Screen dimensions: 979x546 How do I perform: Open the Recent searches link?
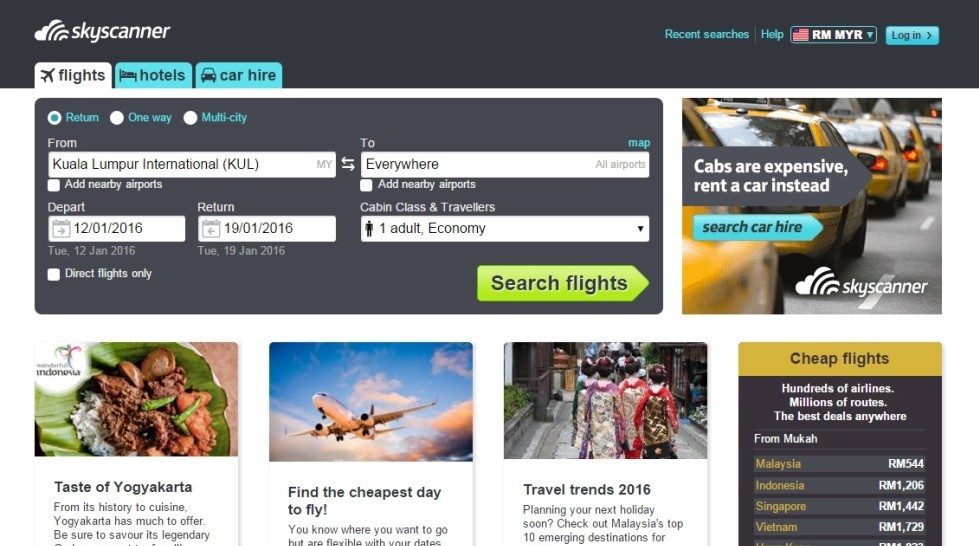706,34
